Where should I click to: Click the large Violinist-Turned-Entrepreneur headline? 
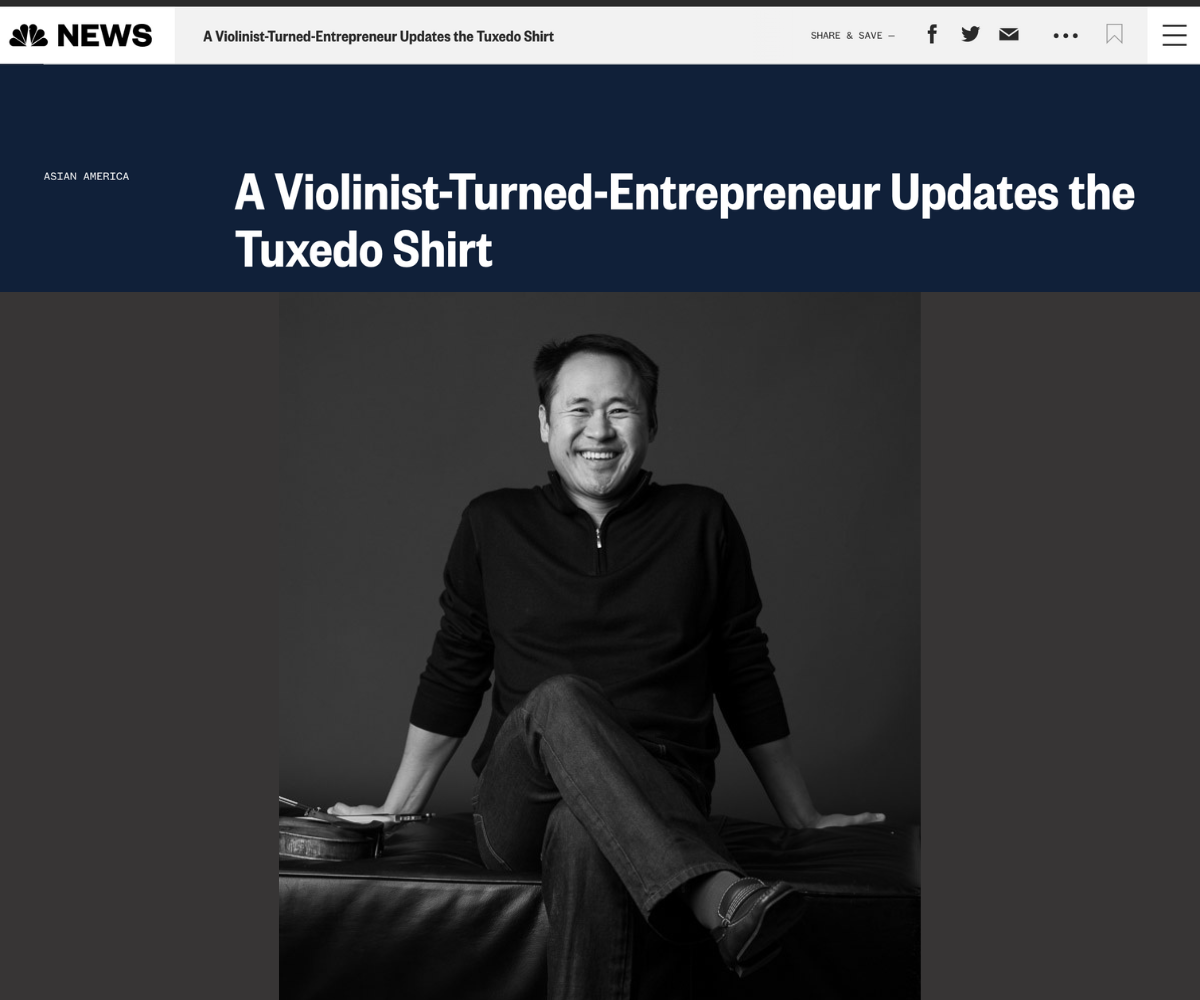684,220
